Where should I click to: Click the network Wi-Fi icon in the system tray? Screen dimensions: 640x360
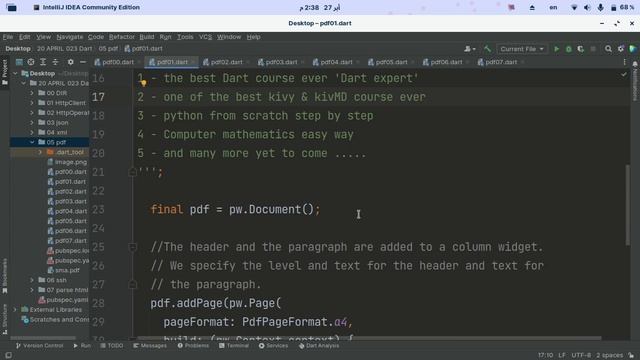[x=574, y=7]
